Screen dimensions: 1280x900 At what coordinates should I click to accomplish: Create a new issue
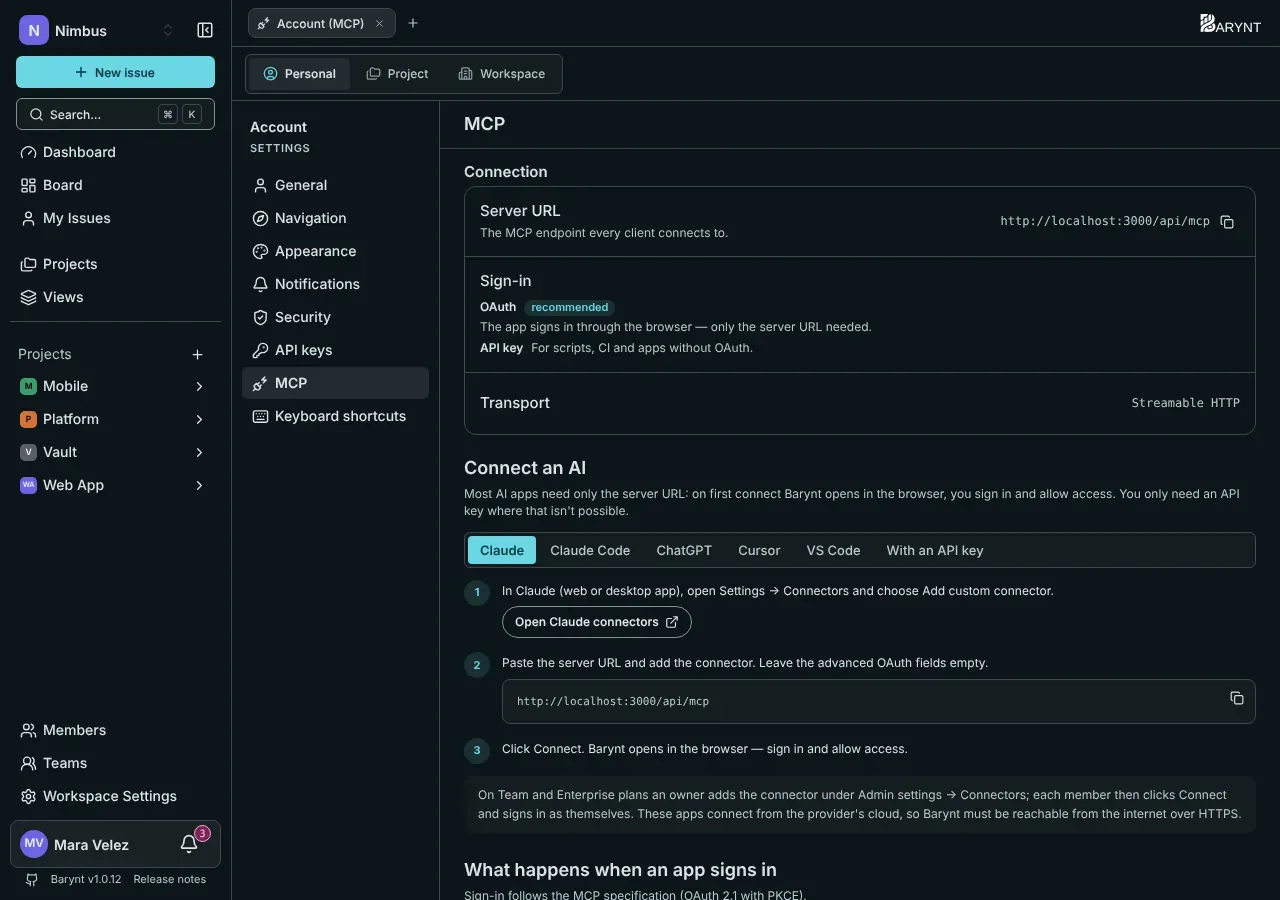(x=115, y=72)
